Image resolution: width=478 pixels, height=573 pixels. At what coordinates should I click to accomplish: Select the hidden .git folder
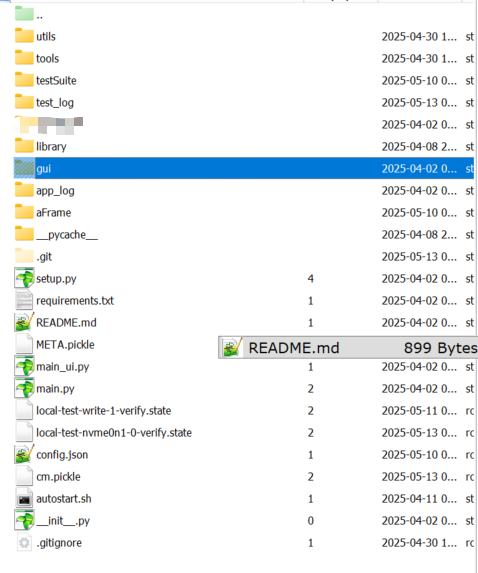click(x=44, y=257)
